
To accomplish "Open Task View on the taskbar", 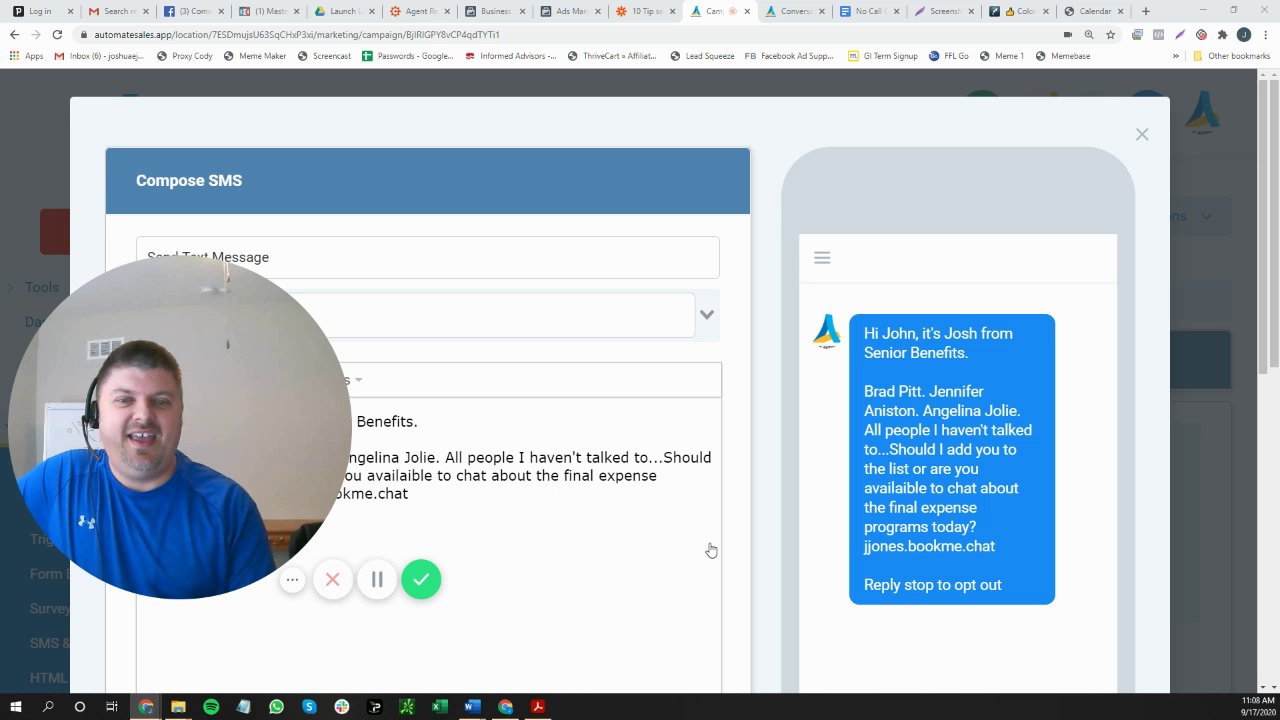I will pos(112,707).
